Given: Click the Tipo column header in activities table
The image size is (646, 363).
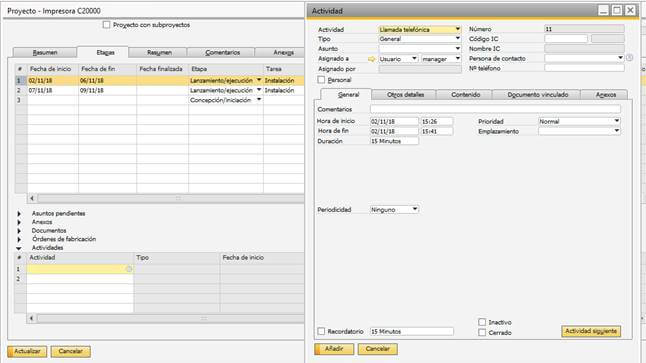Looking at the screenshot, I should (177, 258).
